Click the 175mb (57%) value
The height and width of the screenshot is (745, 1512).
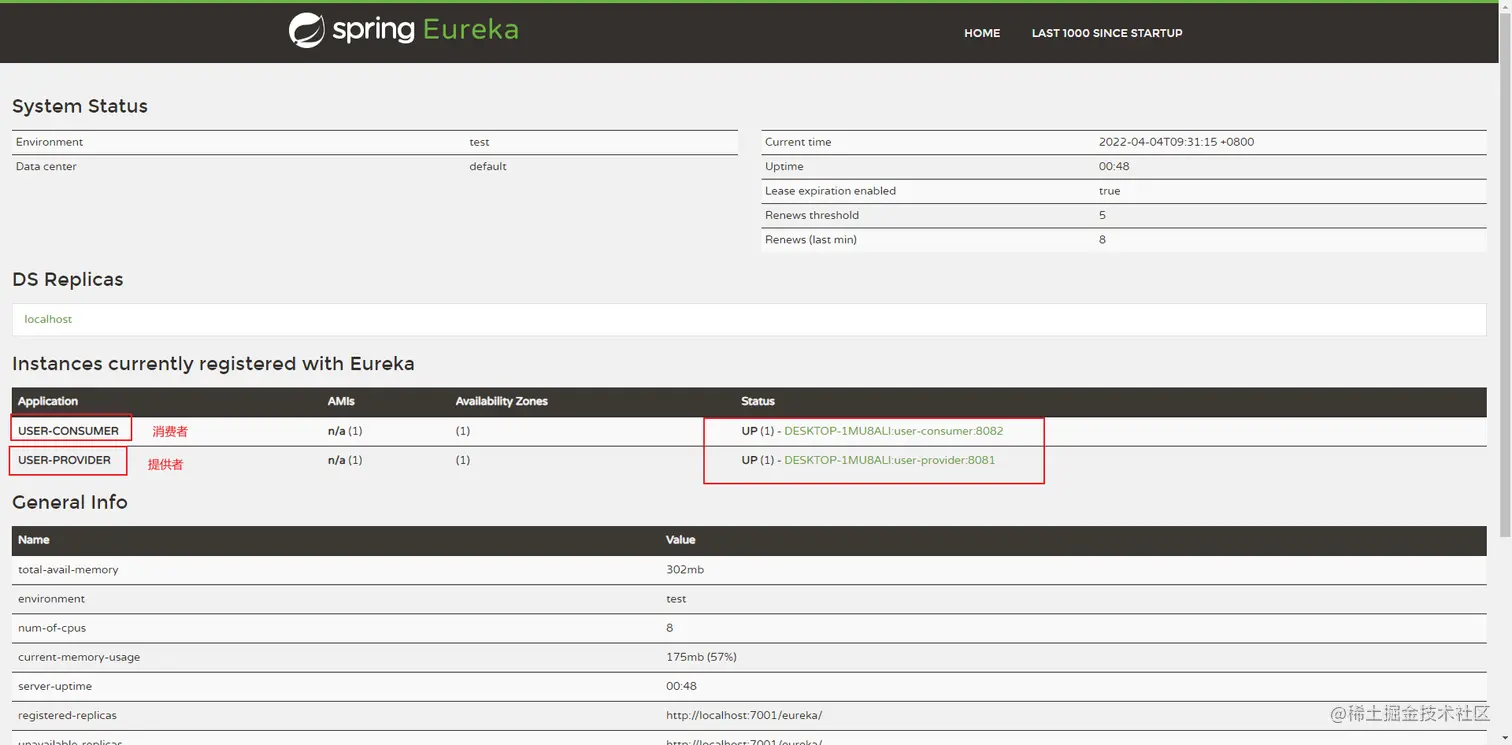click(x=701, y=658)
